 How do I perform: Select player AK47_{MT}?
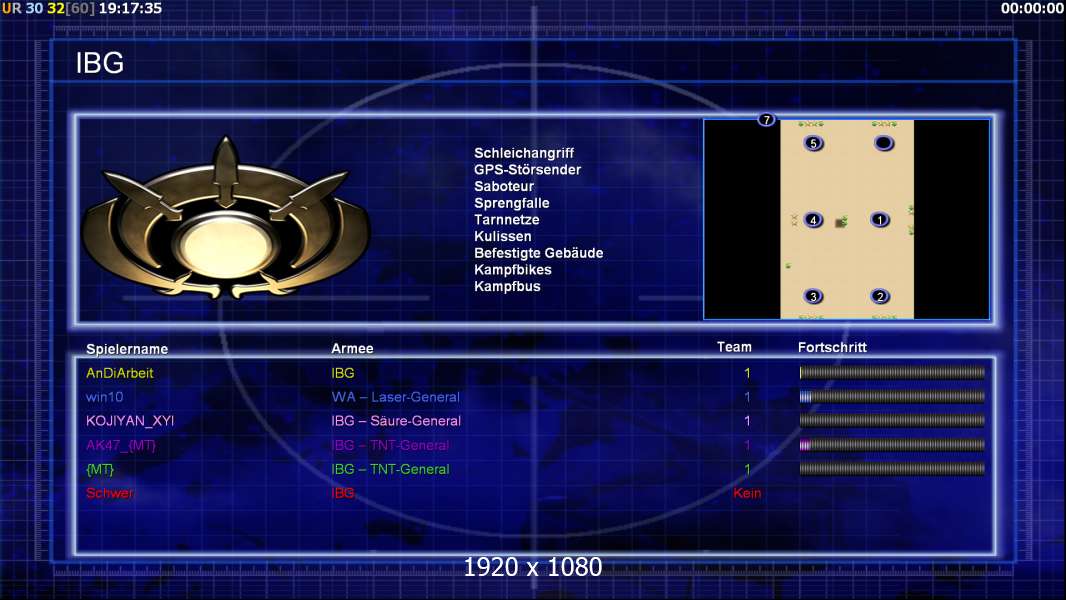coord(121,446)
